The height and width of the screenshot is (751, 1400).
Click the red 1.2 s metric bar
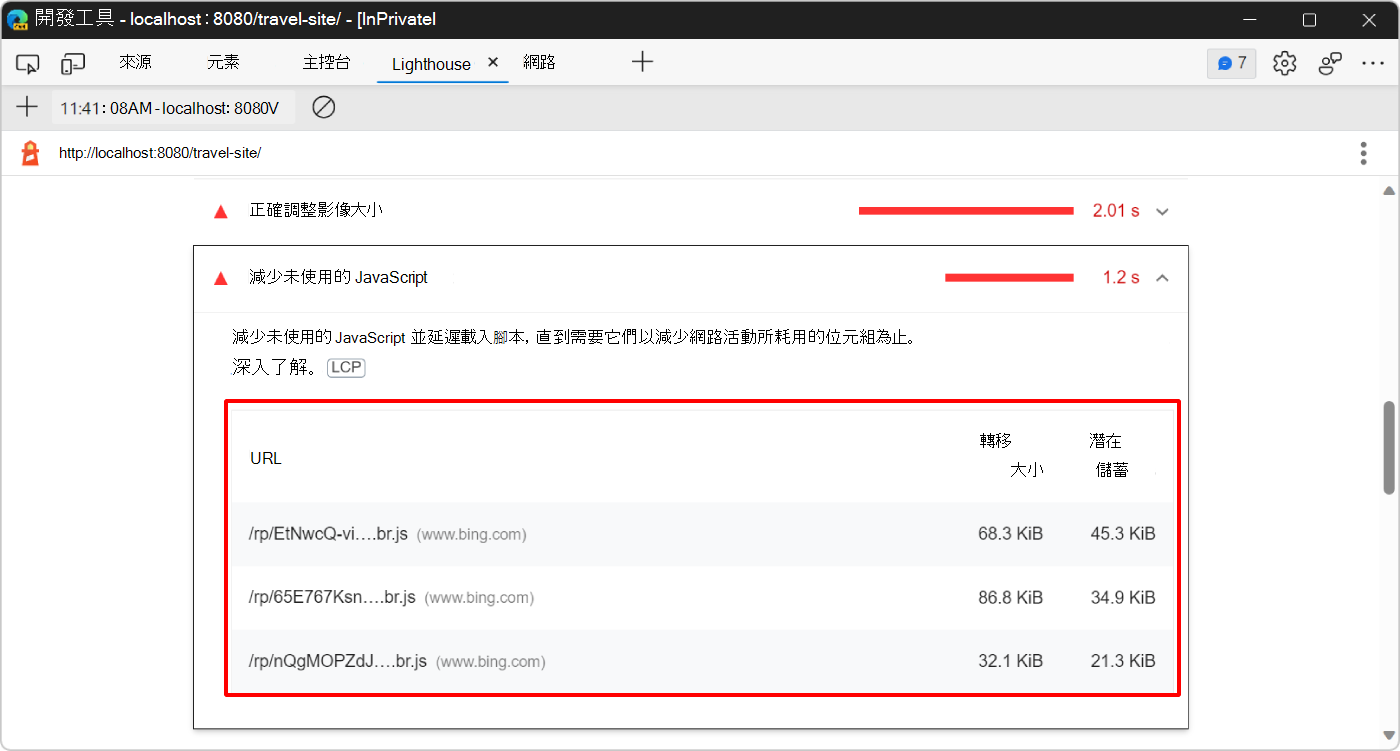[x=1008, y=278]
